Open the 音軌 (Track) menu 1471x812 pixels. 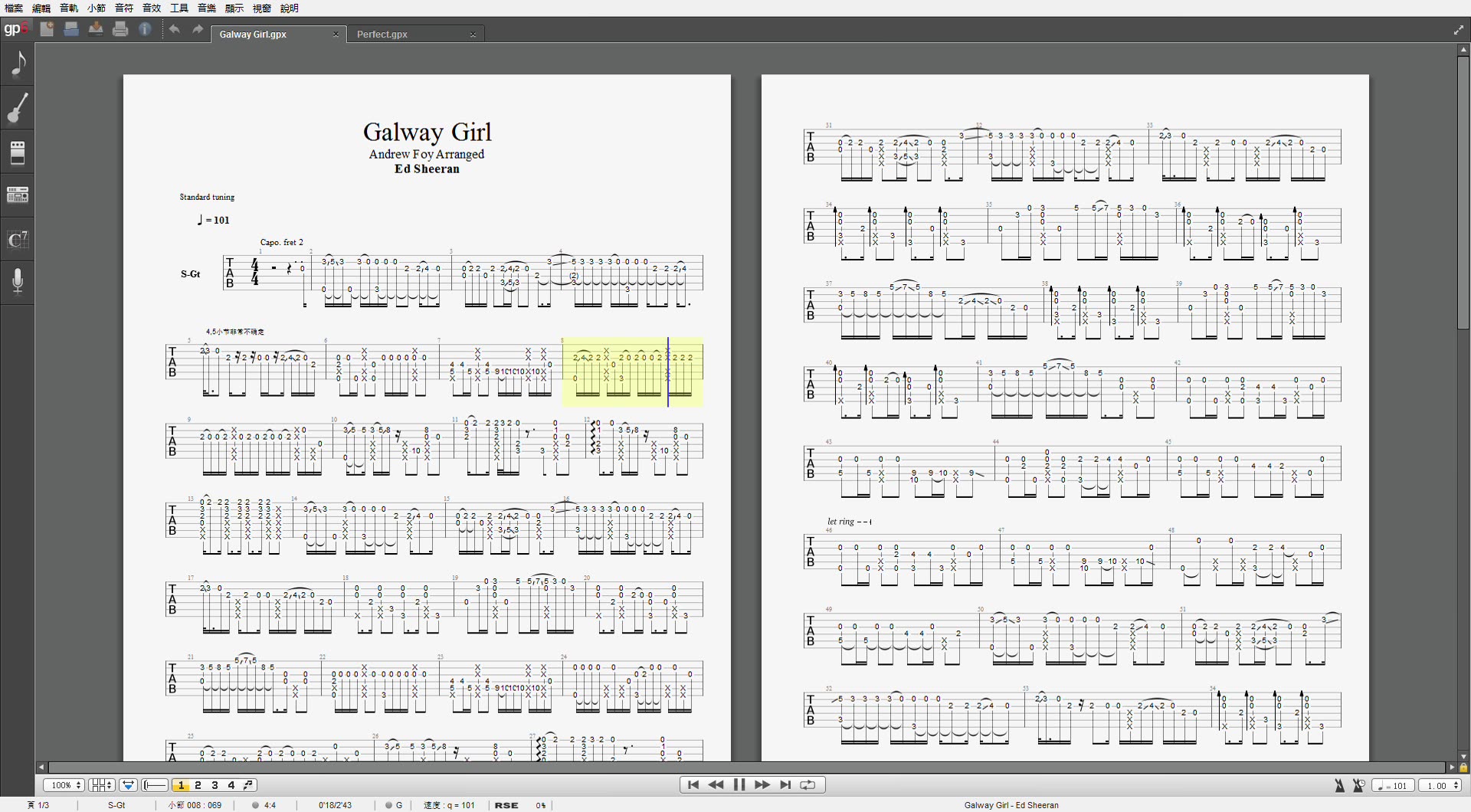(x=69, y=8)
